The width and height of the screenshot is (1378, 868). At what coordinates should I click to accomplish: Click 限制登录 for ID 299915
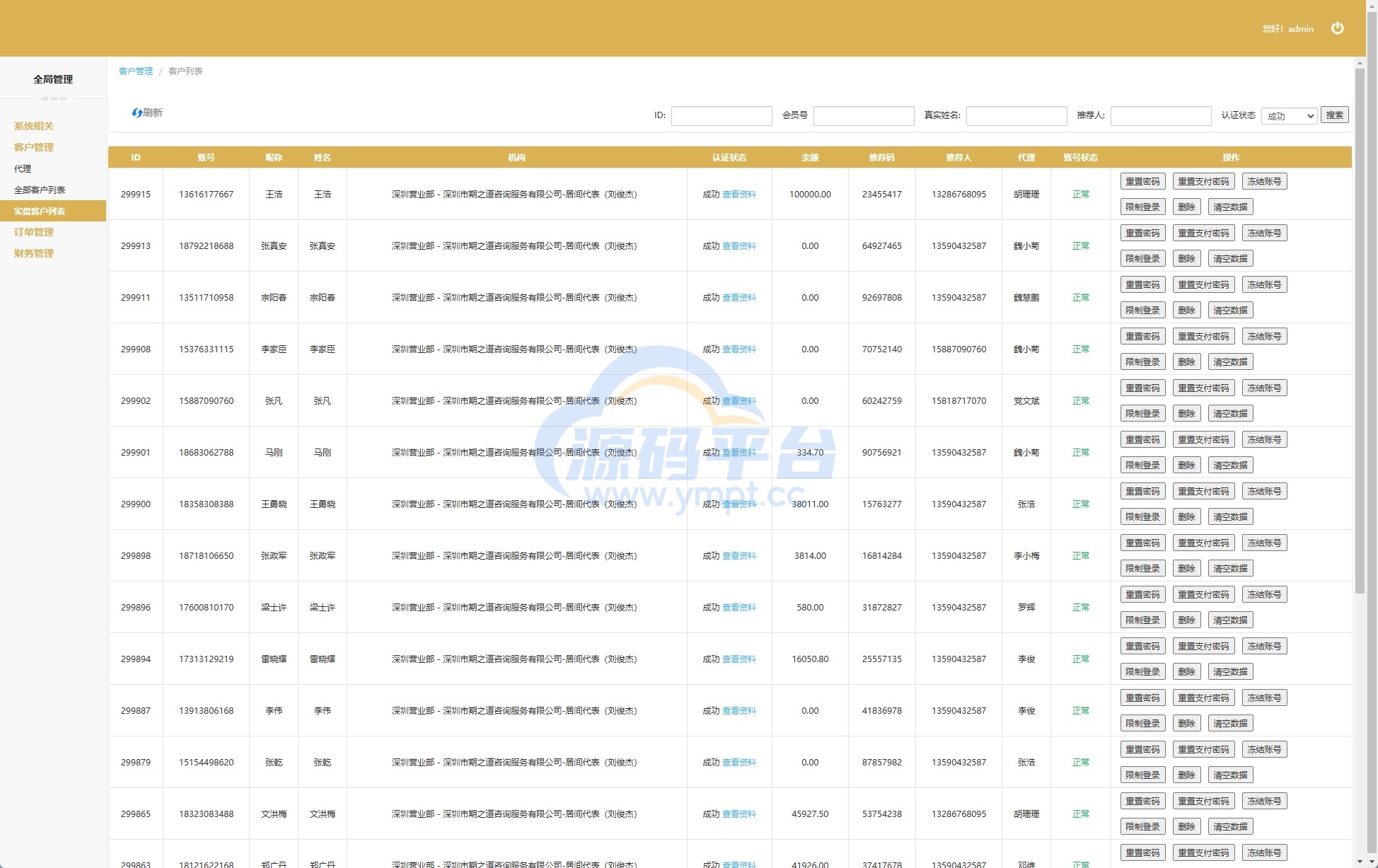click(x=1142, y=207)
